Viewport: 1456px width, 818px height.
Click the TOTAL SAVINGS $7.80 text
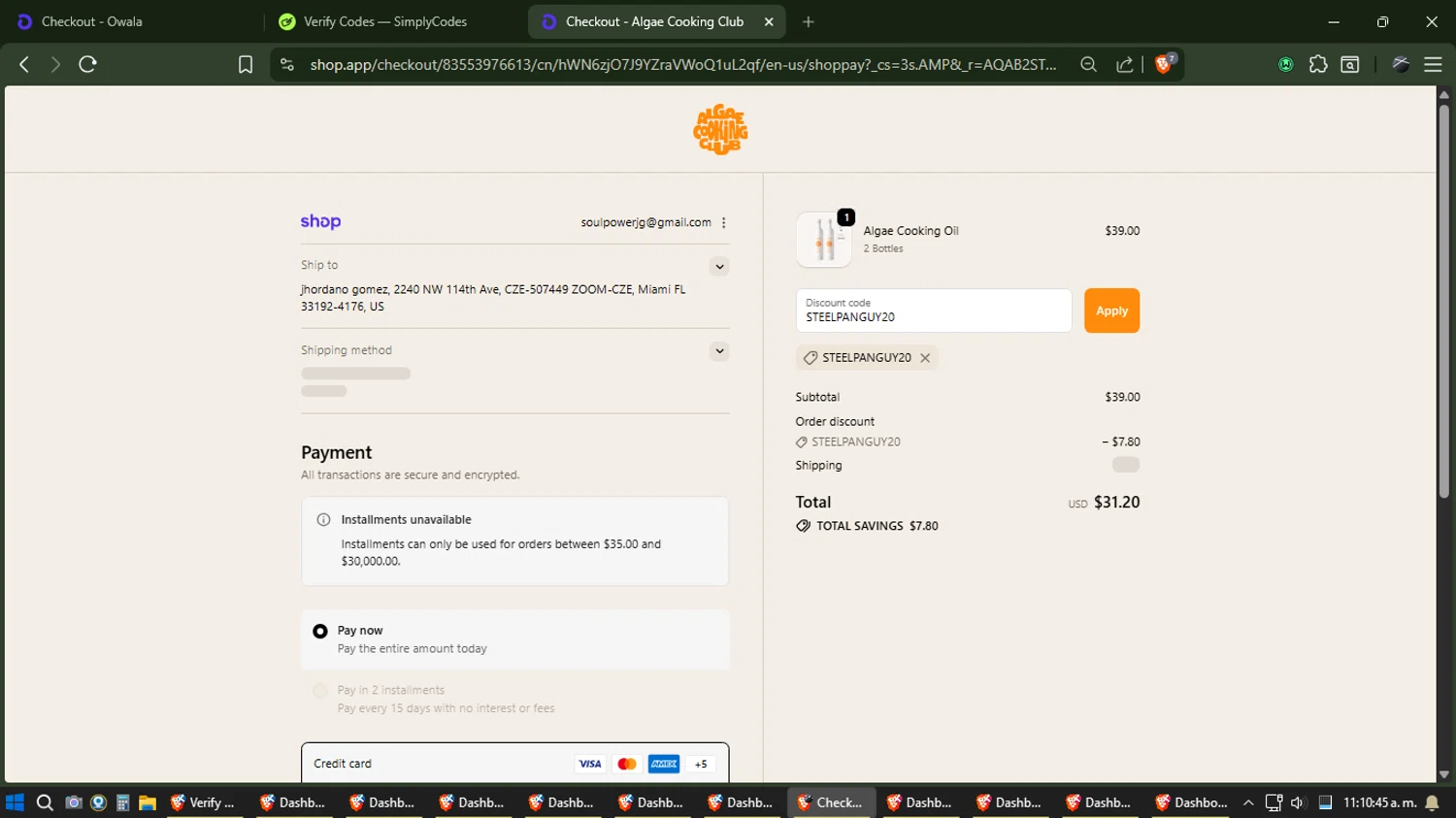[877, 526]
